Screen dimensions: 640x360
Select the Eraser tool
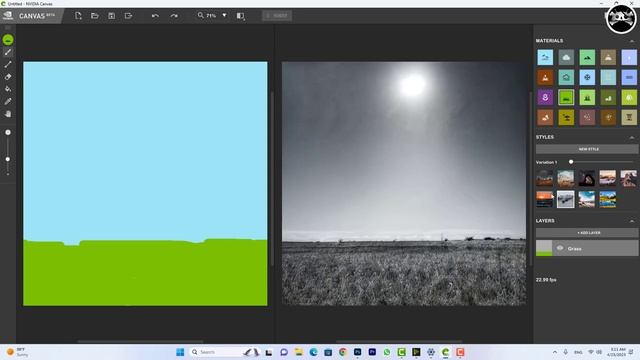(8, 77)
